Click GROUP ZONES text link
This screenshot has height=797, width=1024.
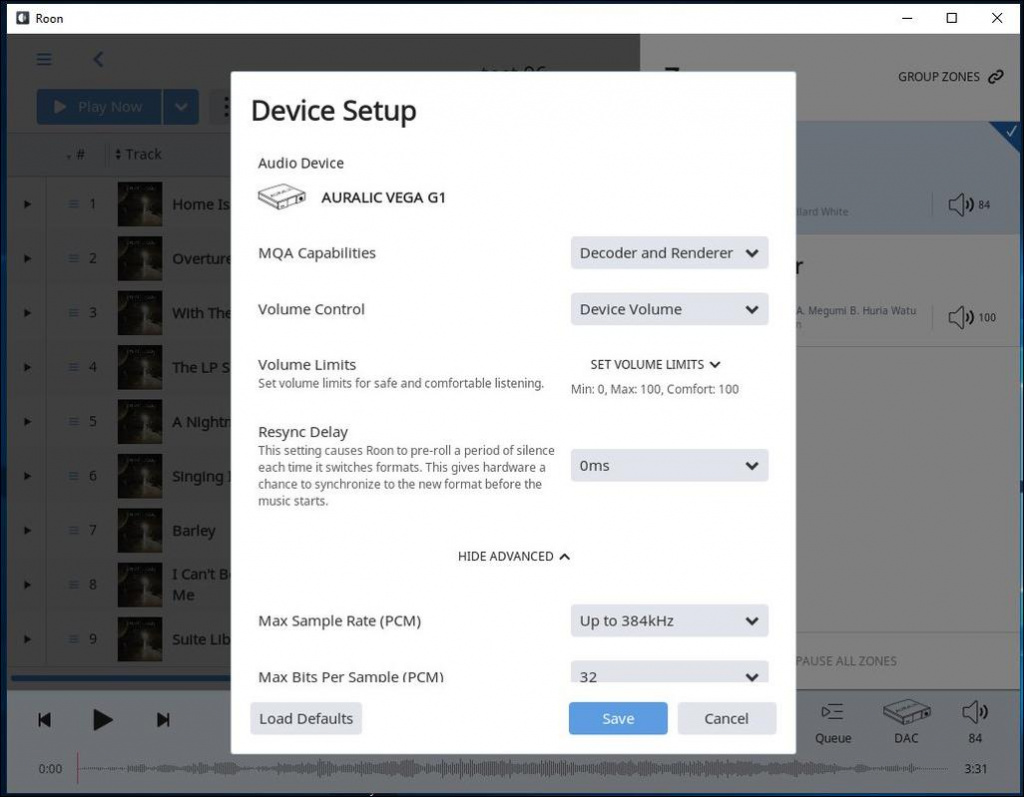(938, 77)
